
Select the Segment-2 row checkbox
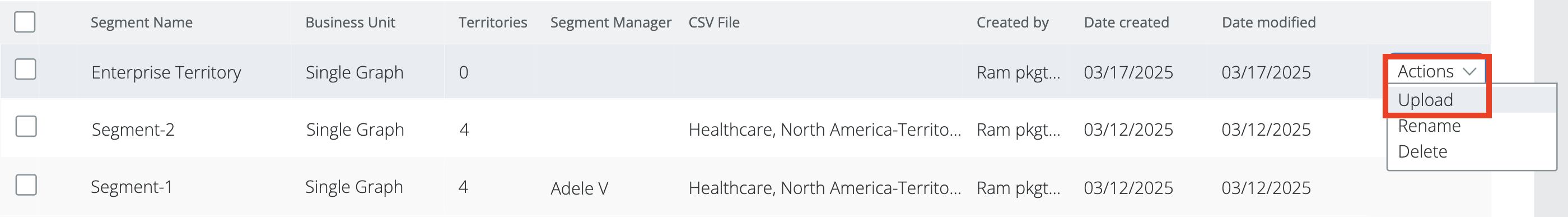(26, 127)
